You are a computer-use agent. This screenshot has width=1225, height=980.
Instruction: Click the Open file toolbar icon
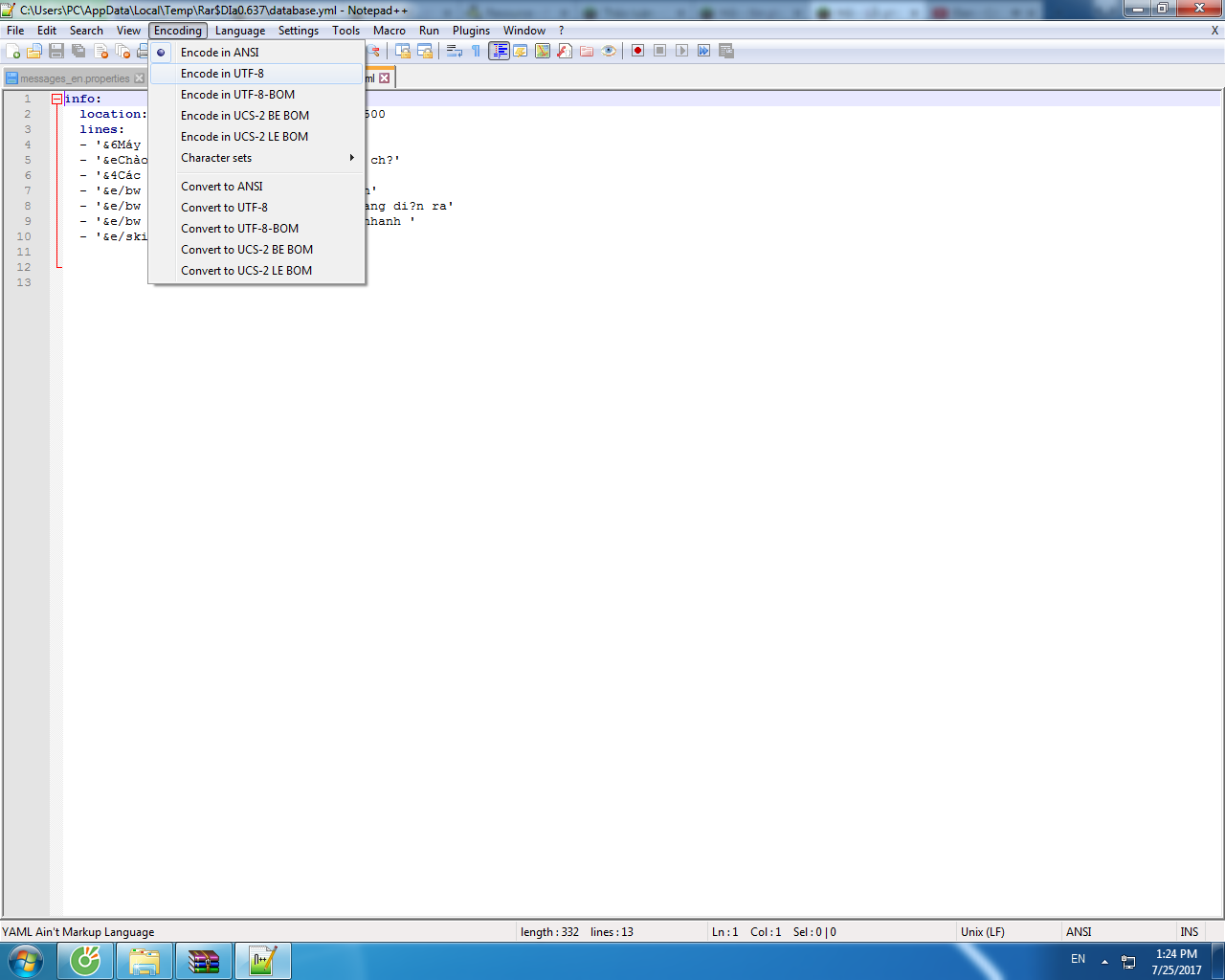point(34,51)
